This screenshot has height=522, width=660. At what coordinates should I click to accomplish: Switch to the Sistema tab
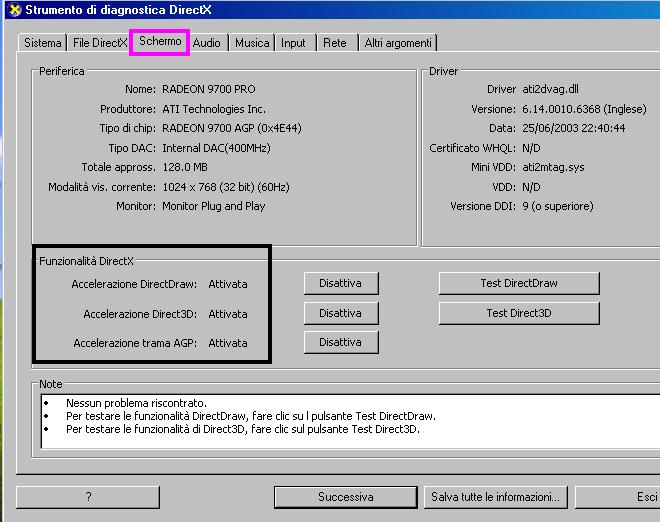pyautogui.click(x=42, y=43)
